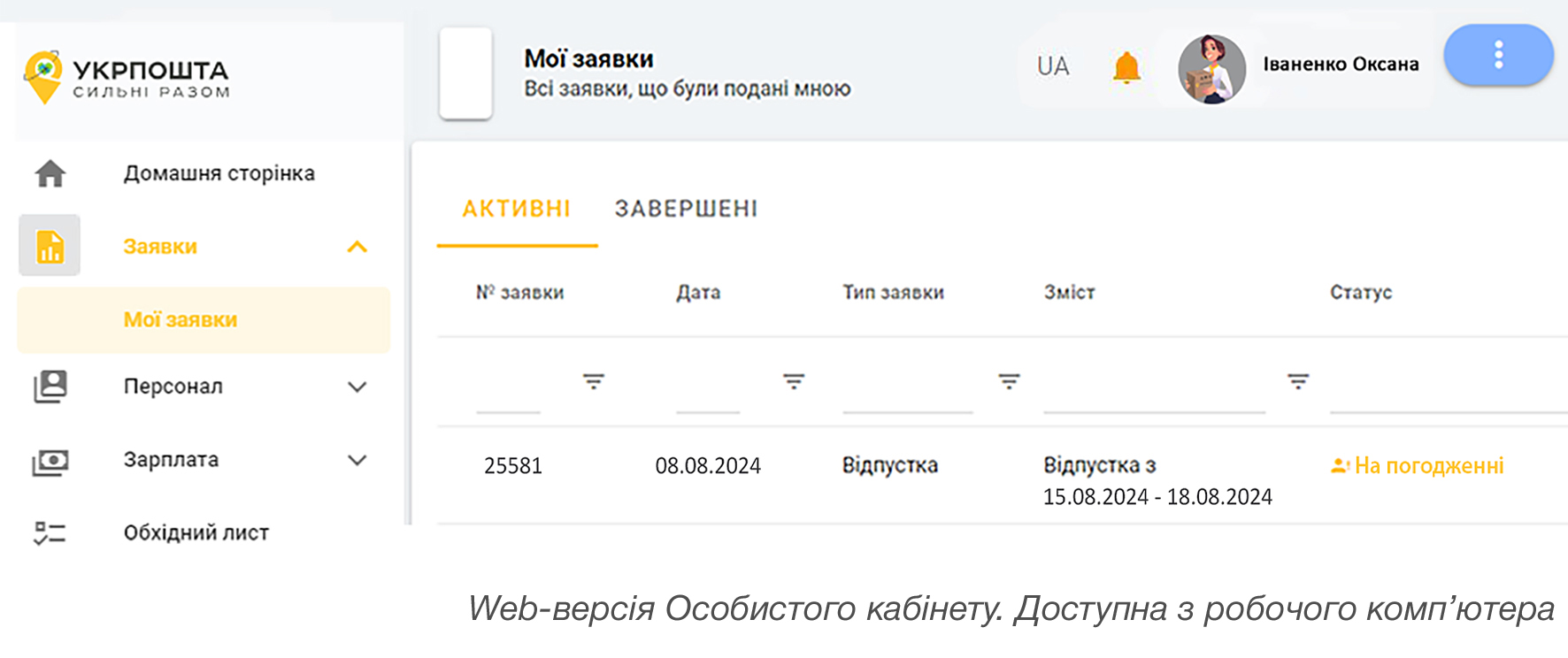Image resolution: width=1568 pixels, height=658 pixels.
Task: Expand the Зарплата menu chevron
Action: [357, 460]
